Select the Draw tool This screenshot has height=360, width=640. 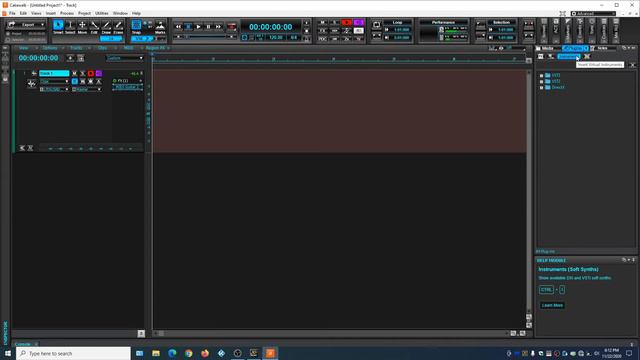coord(106,27)
